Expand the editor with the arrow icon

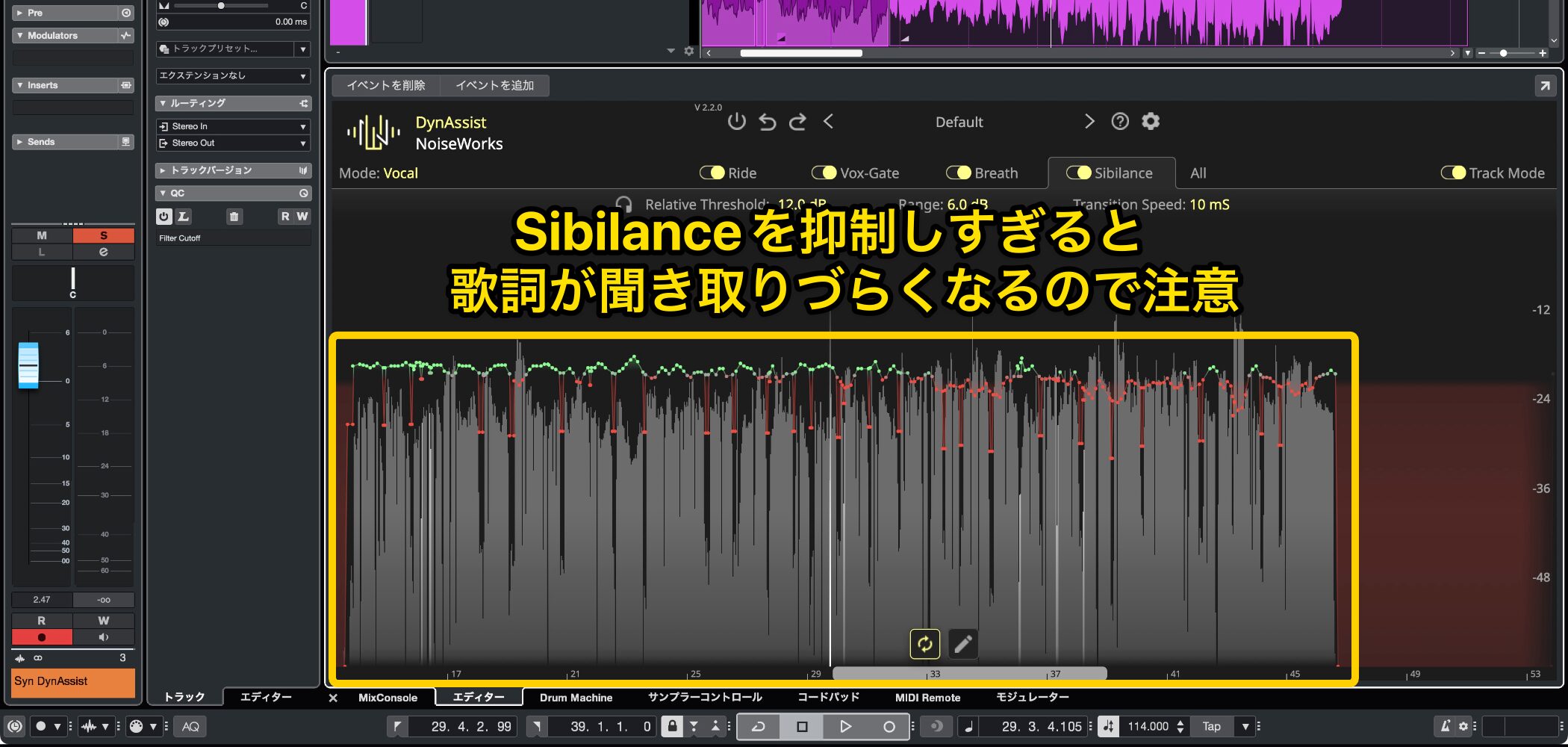1544,86
